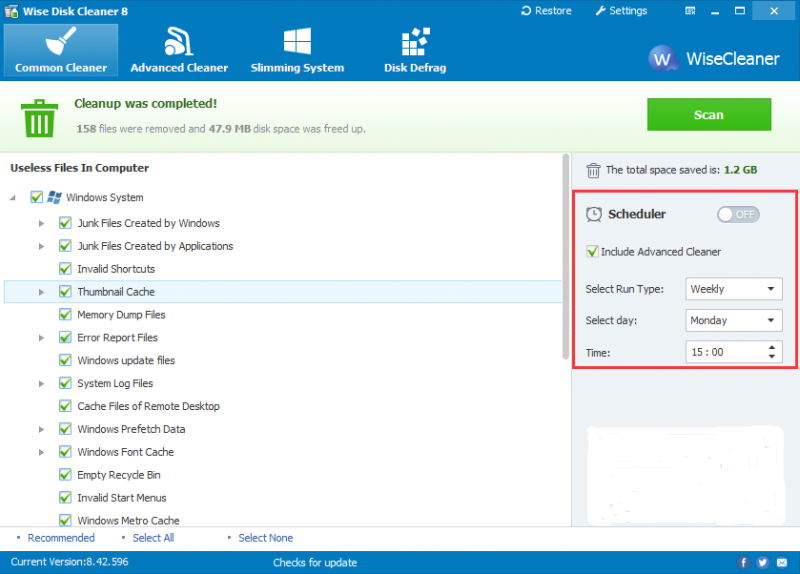Expand the System Log Files node

tap(41, 384)
